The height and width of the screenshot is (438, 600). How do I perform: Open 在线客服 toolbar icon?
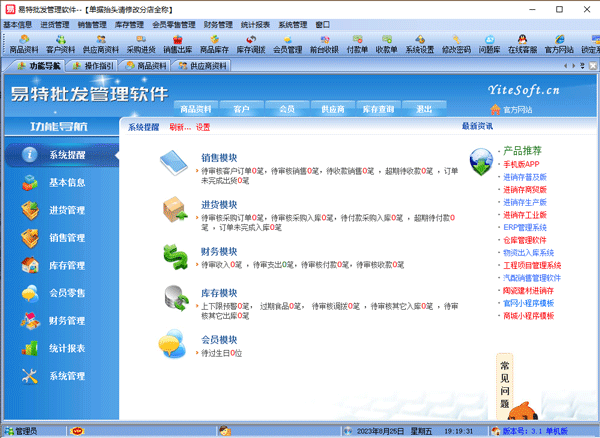click(522, 44)
